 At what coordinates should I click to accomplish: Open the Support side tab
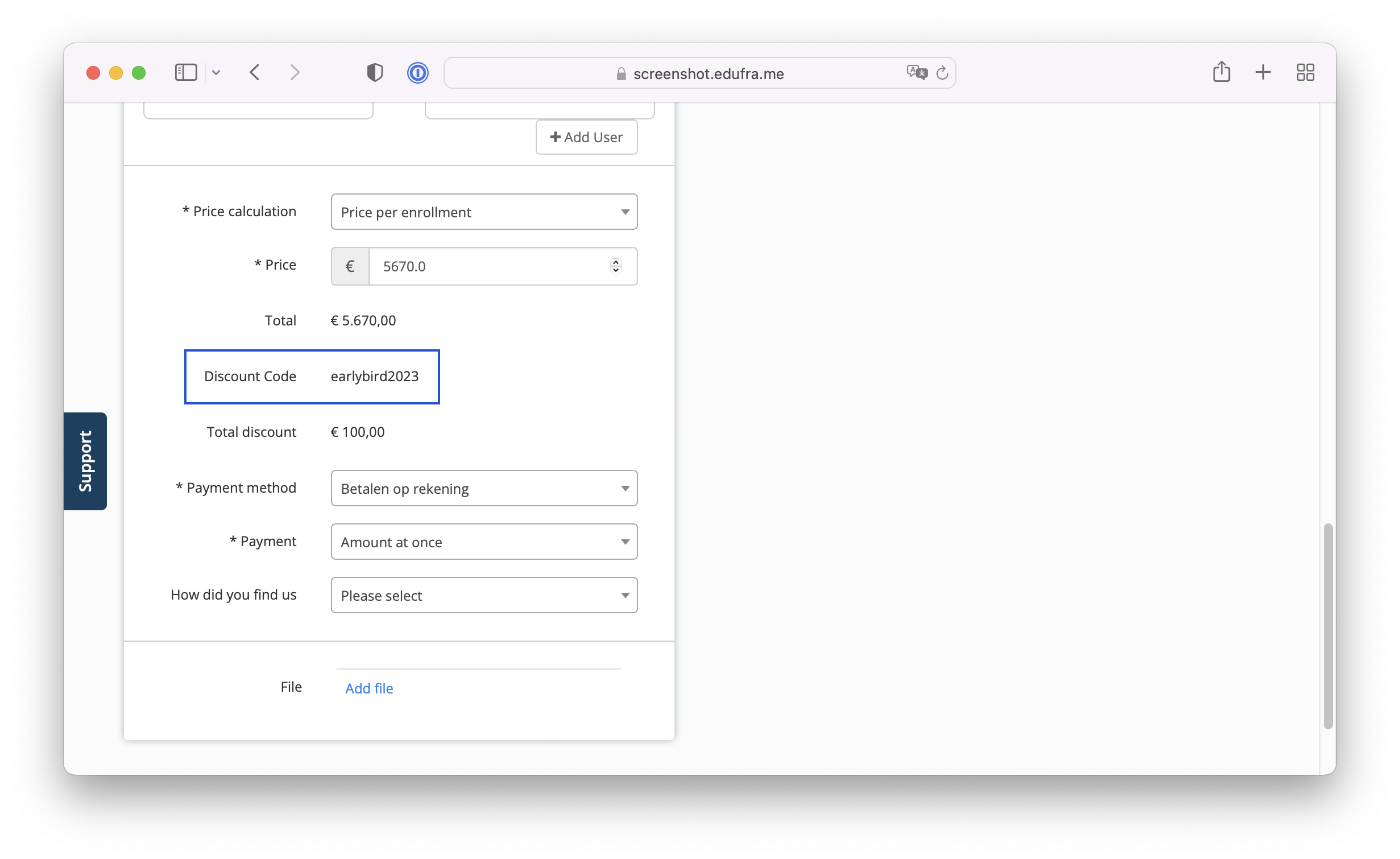point(85,461)
